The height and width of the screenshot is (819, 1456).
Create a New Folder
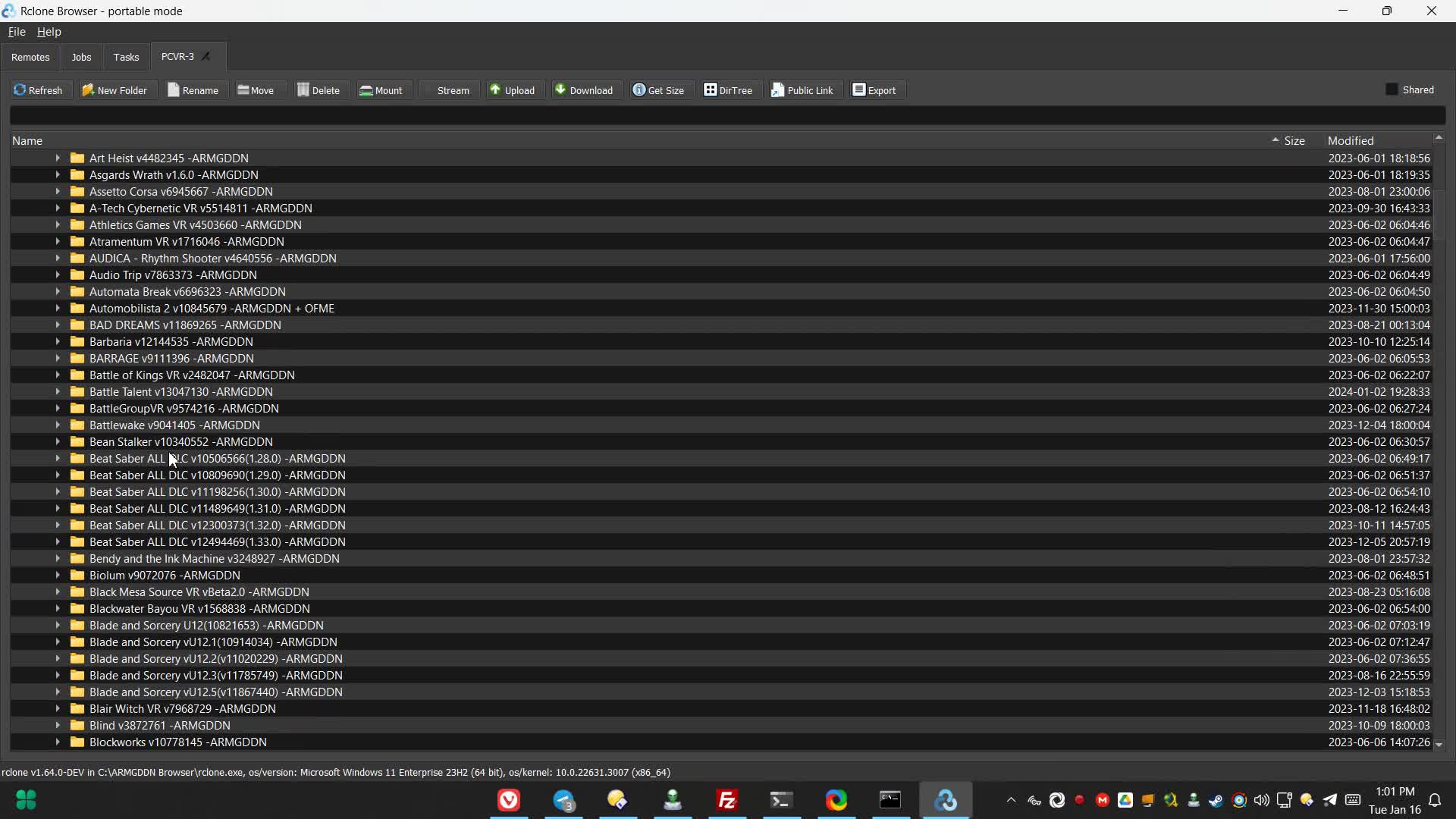coord(115,90)
